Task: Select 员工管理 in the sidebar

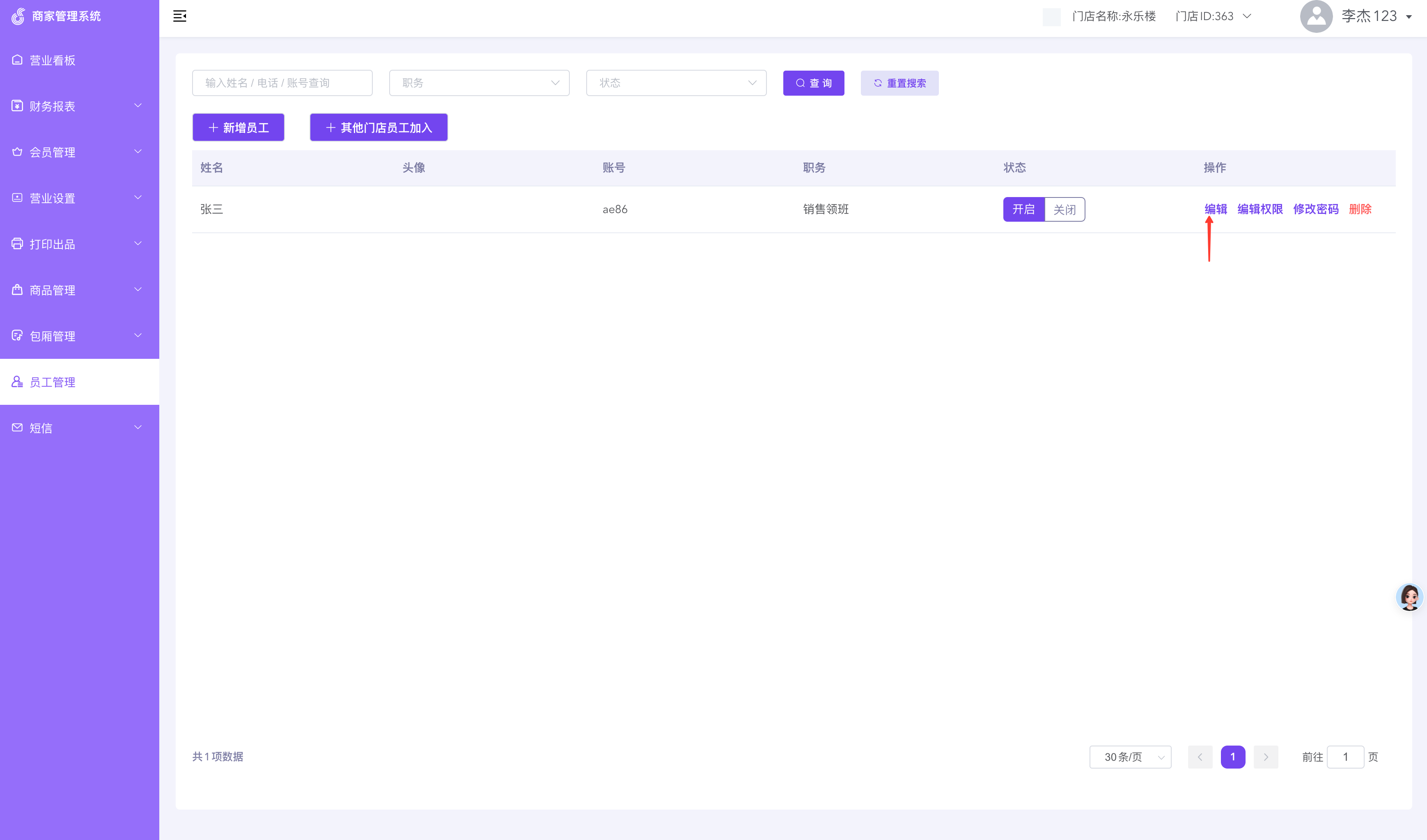Action: 79,382
